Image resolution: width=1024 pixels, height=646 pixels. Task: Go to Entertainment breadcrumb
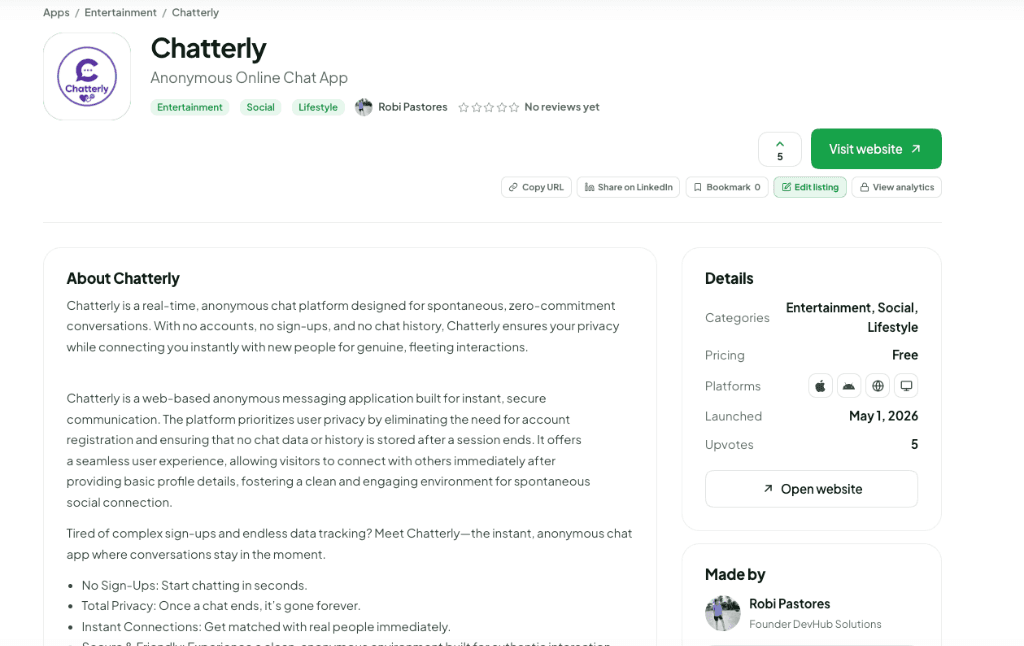tap(120, 12)
